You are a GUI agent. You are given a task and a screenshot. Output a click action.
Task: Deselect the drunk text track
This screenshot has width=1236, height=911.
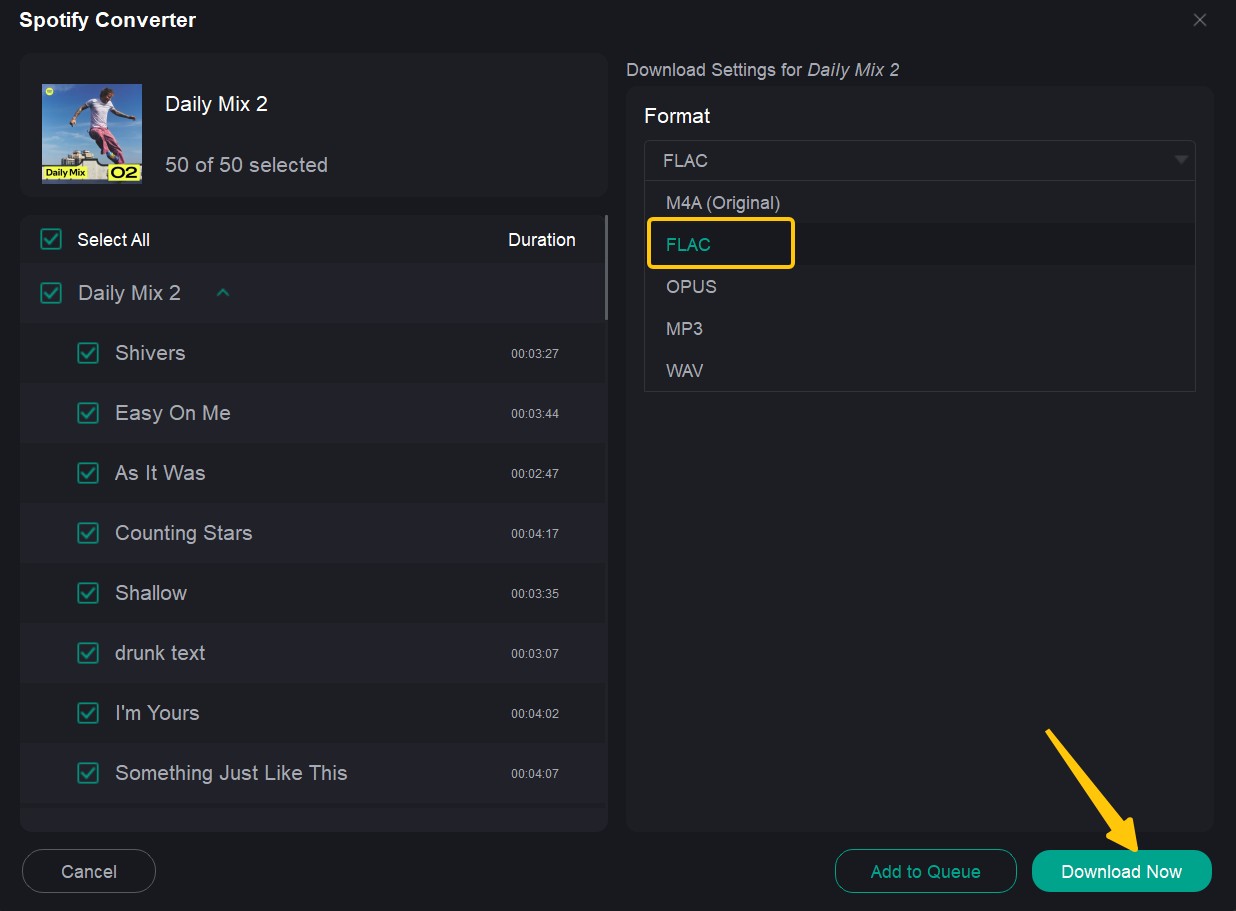point(88,653)
